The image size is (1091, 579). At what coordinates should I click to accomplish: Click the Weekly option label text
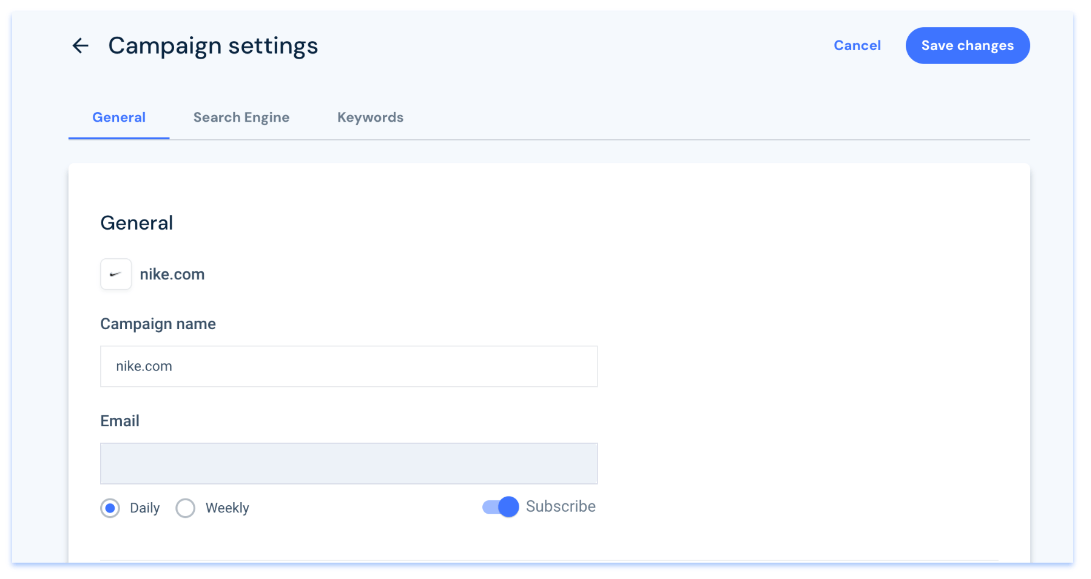pos(227,508)
